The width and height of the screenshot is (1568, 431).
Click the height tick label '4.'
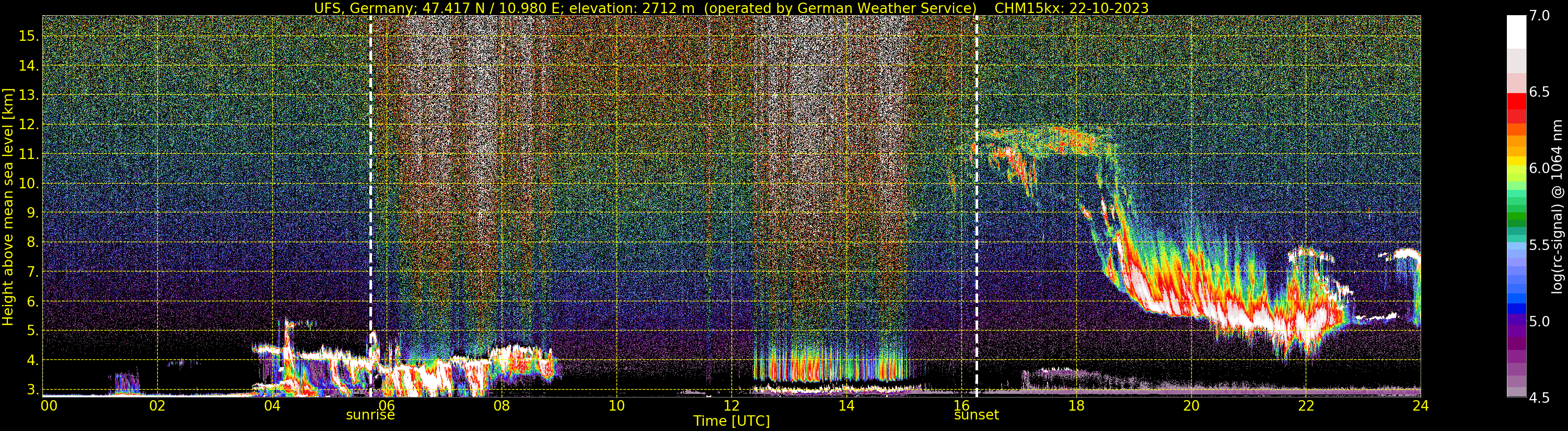pos(32,360)
